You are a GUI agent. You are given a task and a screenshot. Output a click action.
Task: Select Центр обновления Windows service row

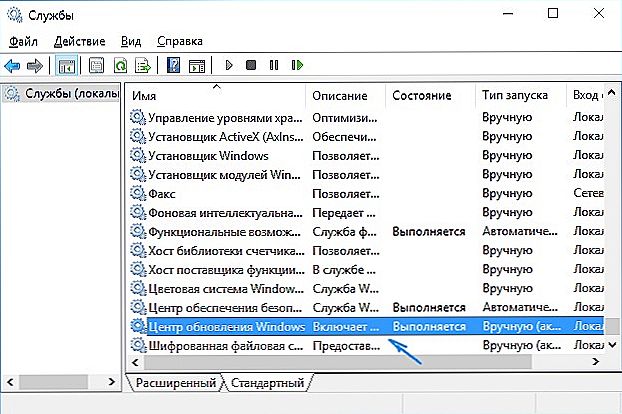367,326
